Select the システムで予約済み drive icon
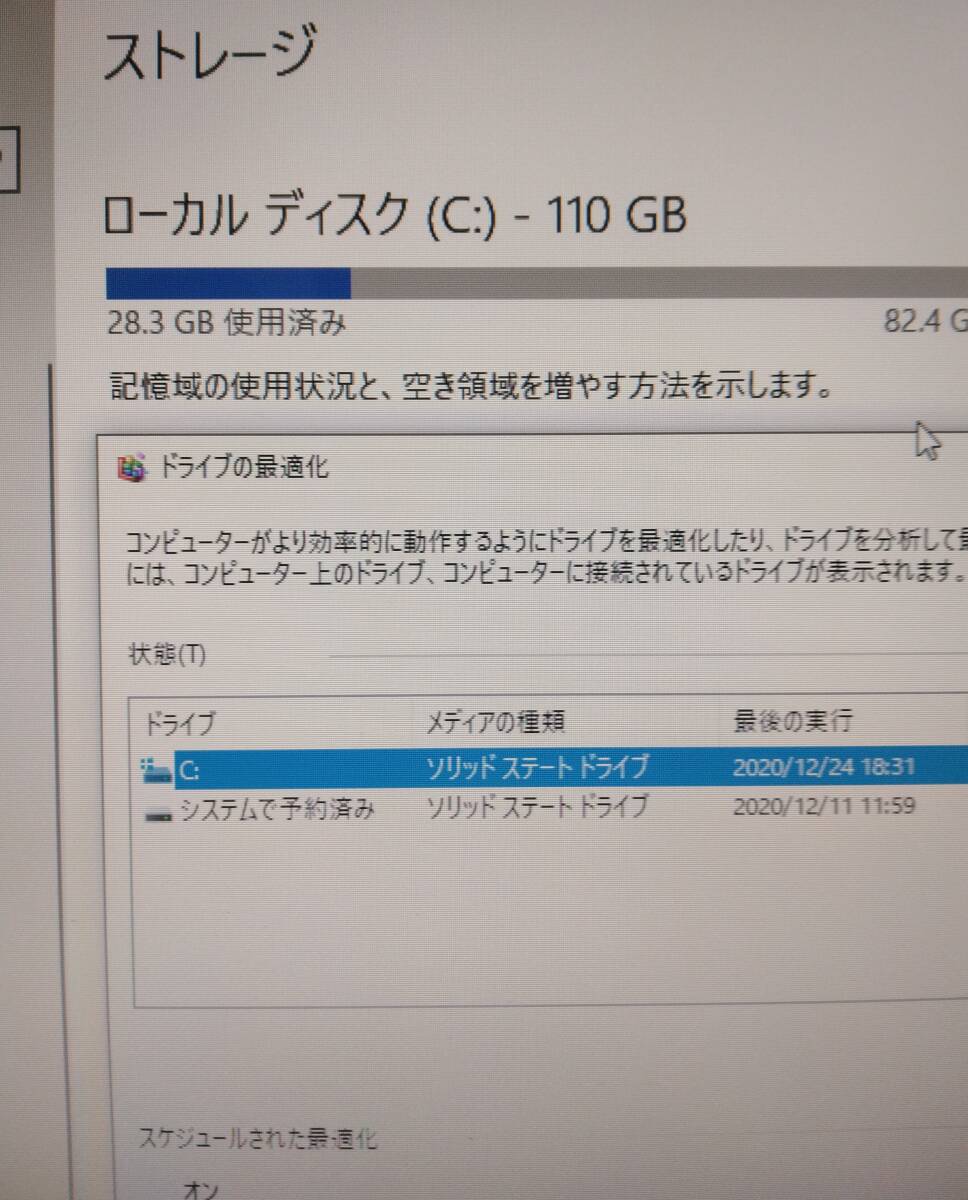This screenshot has width=968, height=1200. pos(158,812)
